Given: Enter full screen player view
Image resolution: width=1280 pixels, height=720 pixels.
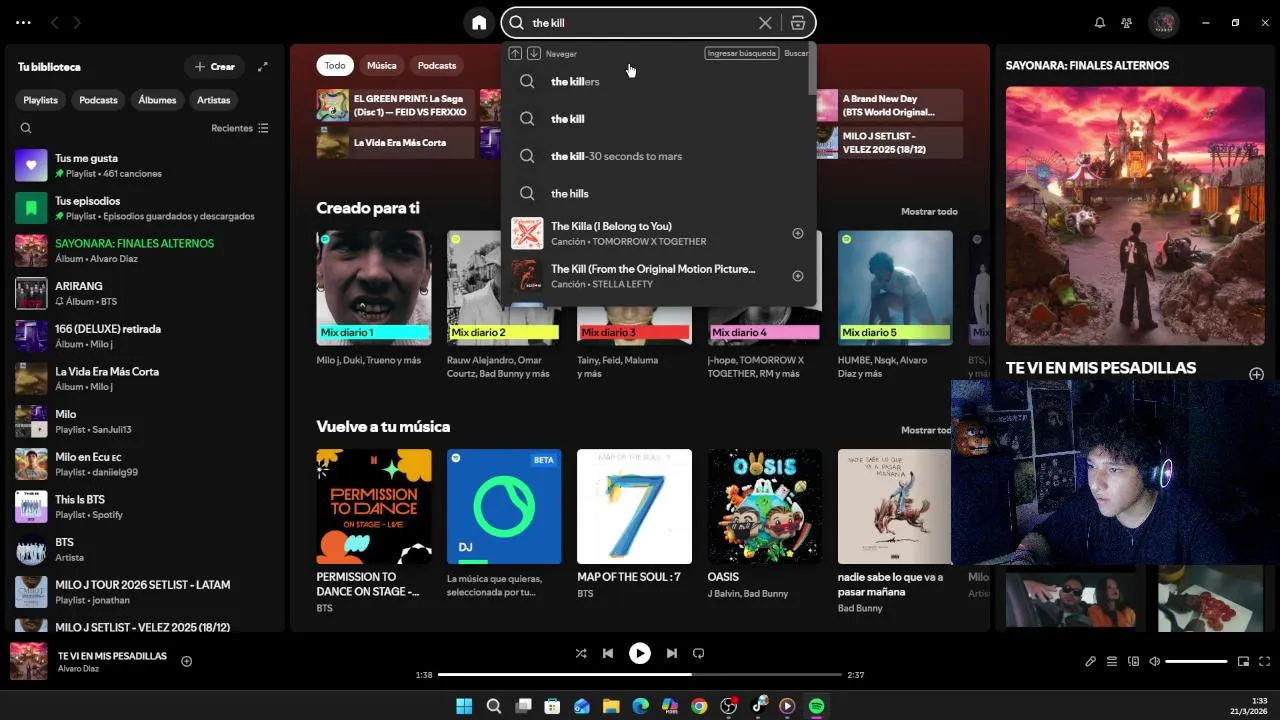Looking at the screenshot, I should click(x=1264, y=661).
